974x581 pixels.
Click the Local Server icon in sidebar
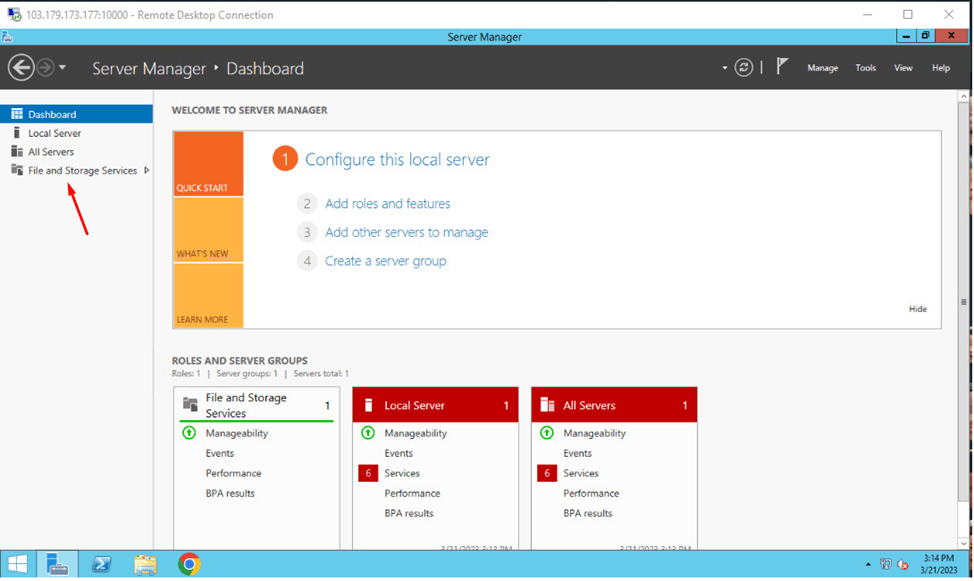tap(17, 133)
